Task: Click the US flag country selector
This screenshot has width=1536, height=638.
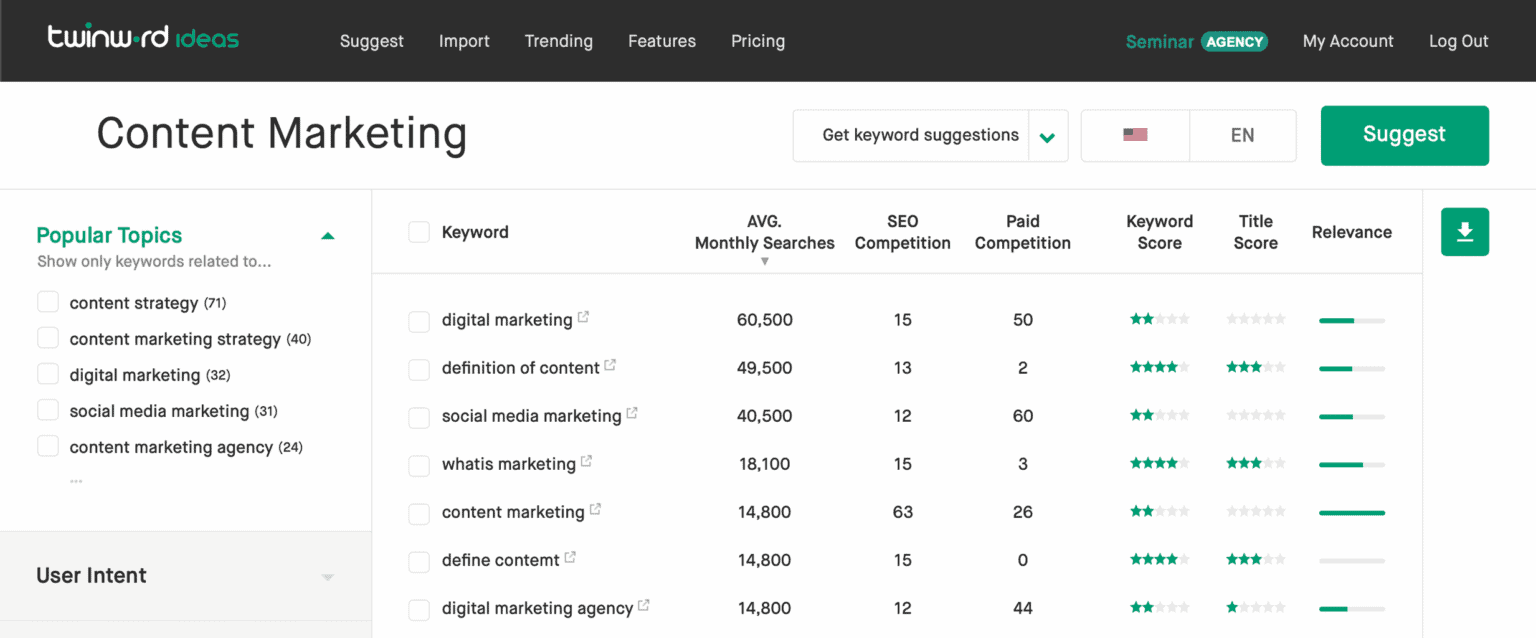Action: (1135, 135)
